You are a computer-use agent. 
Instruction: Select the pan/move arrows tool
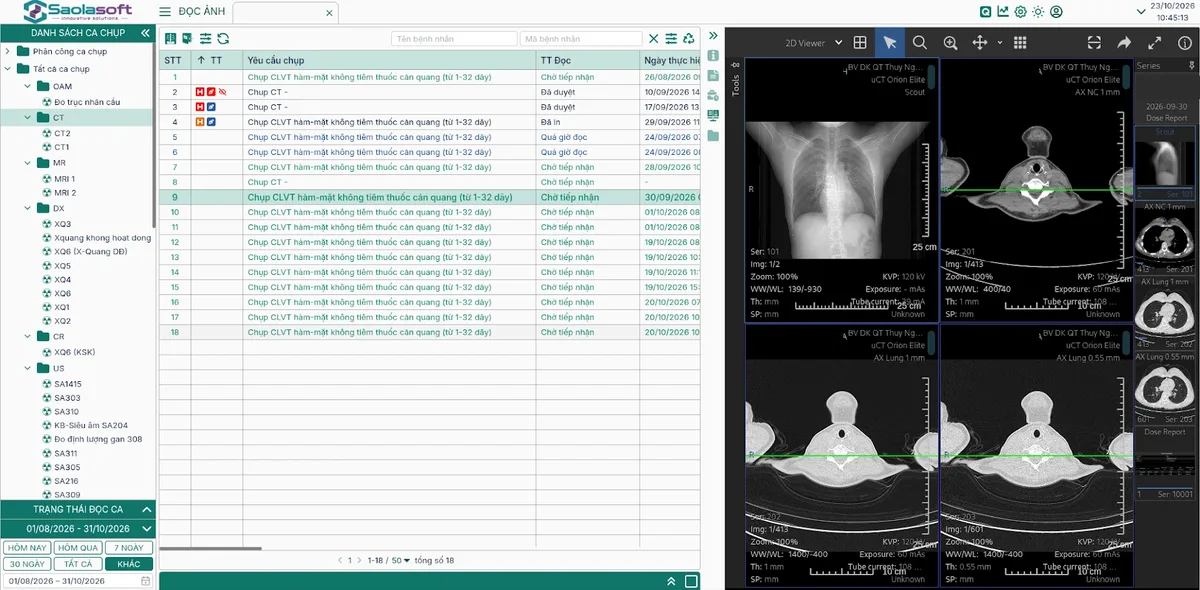[x=980, y=43]
